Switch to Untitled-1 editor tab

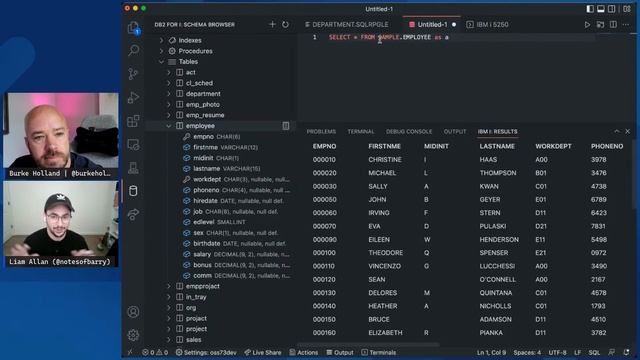432,24
